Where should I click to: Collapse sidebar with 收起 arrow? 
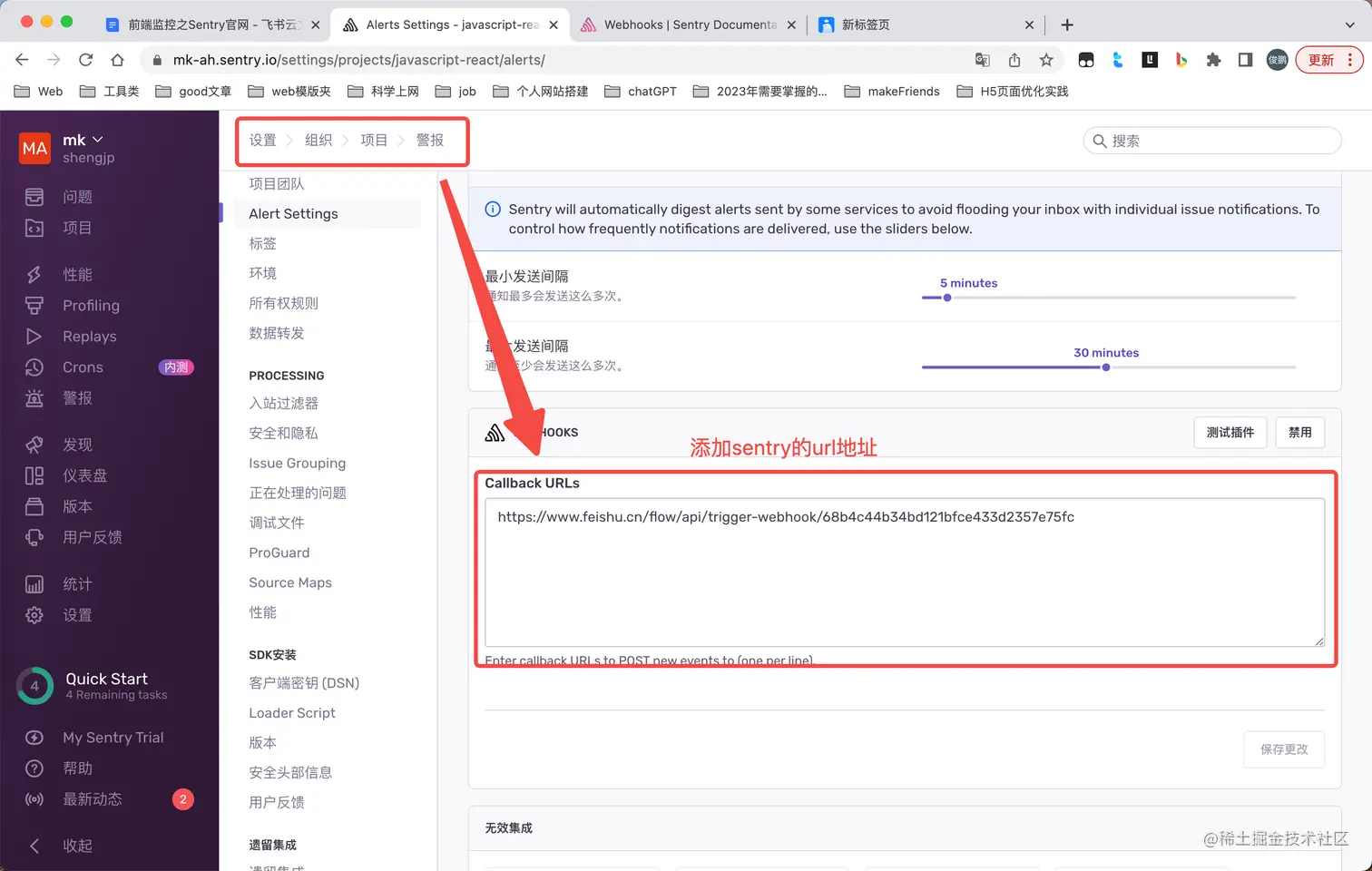(34, 846)
